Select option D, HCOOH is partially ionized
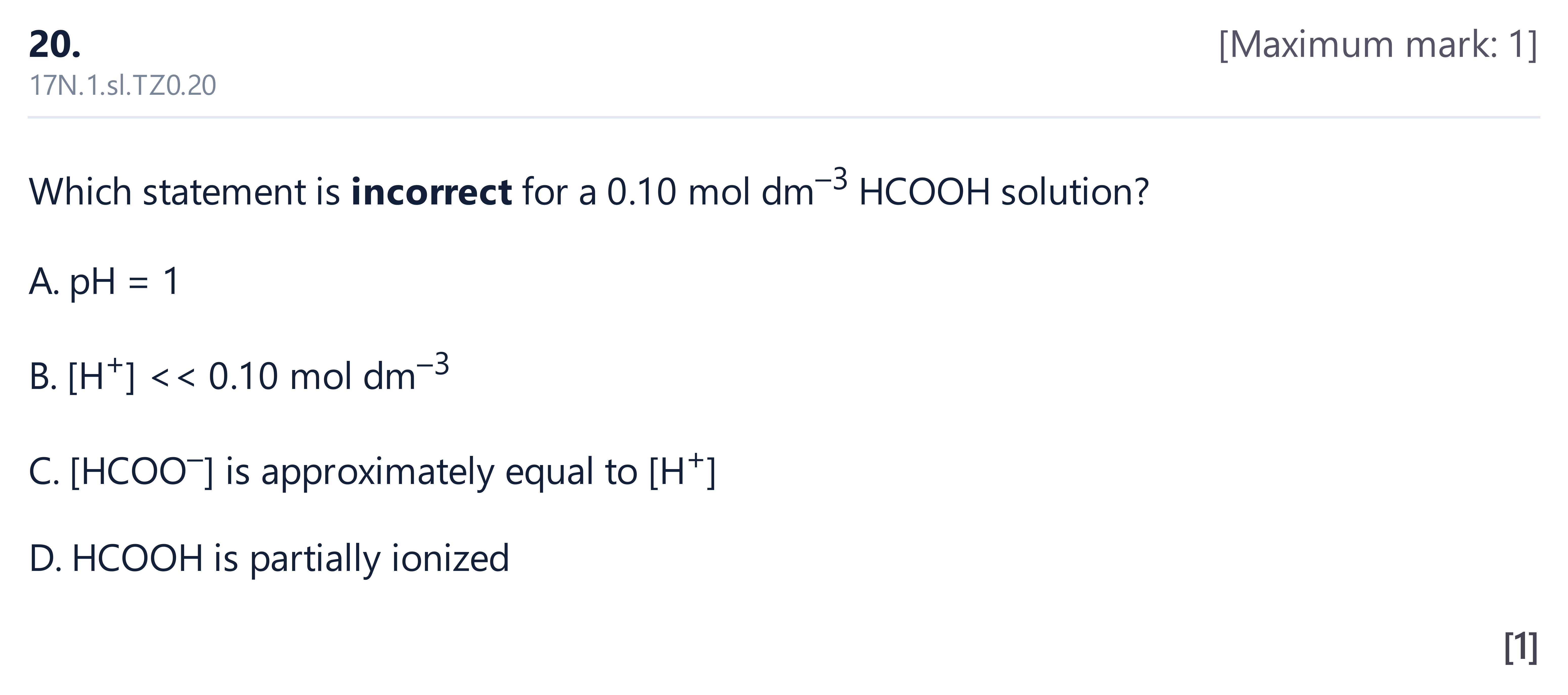This screenshot has height=695, width=1568. coord(268,558)
